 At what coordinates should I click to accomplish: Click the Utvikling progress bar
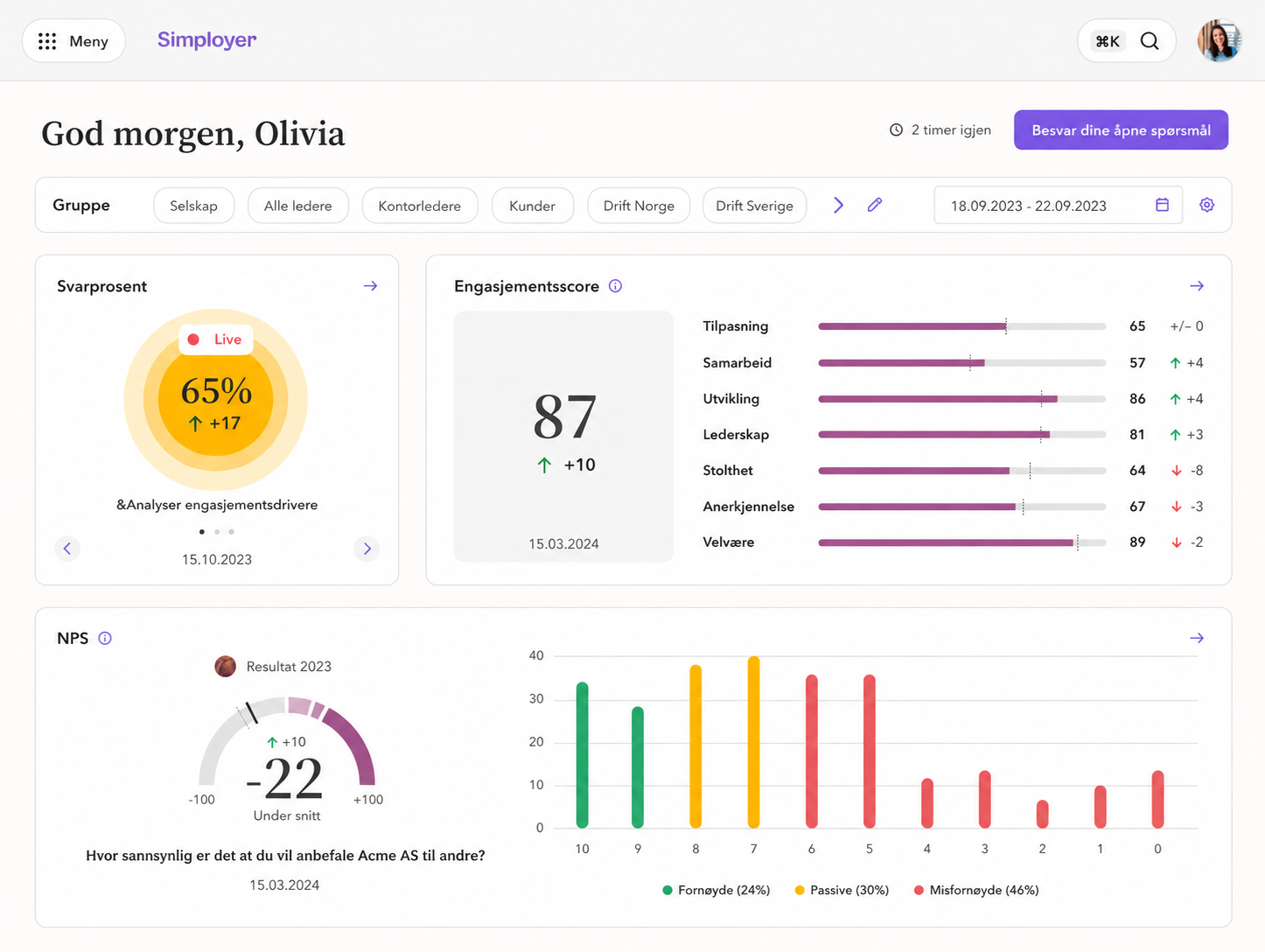pyautogui.click(x=962, y=399)
